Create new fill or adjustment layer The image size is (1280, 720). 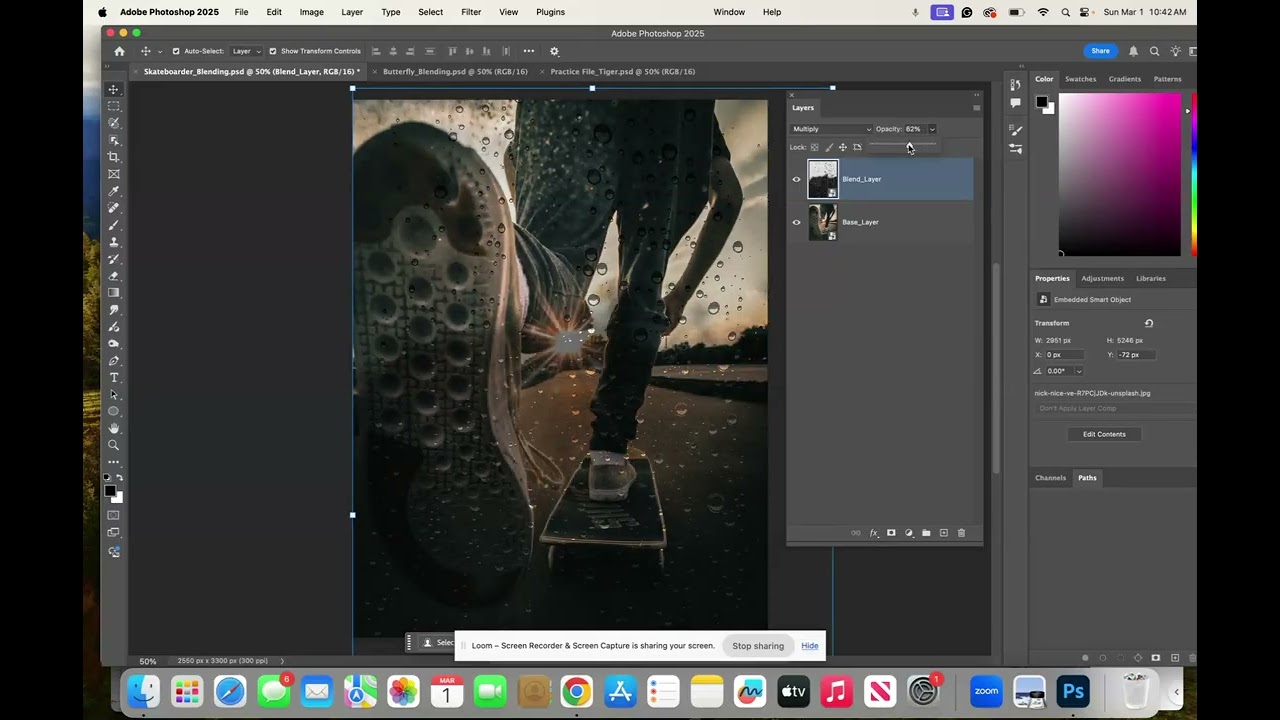tap(909, 533)
